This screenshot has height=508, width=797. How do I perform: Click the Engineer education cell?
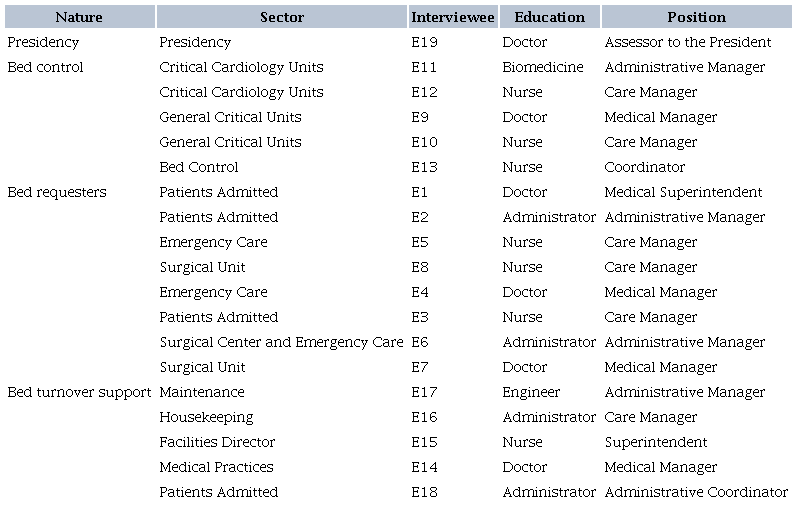coord(531,392)
